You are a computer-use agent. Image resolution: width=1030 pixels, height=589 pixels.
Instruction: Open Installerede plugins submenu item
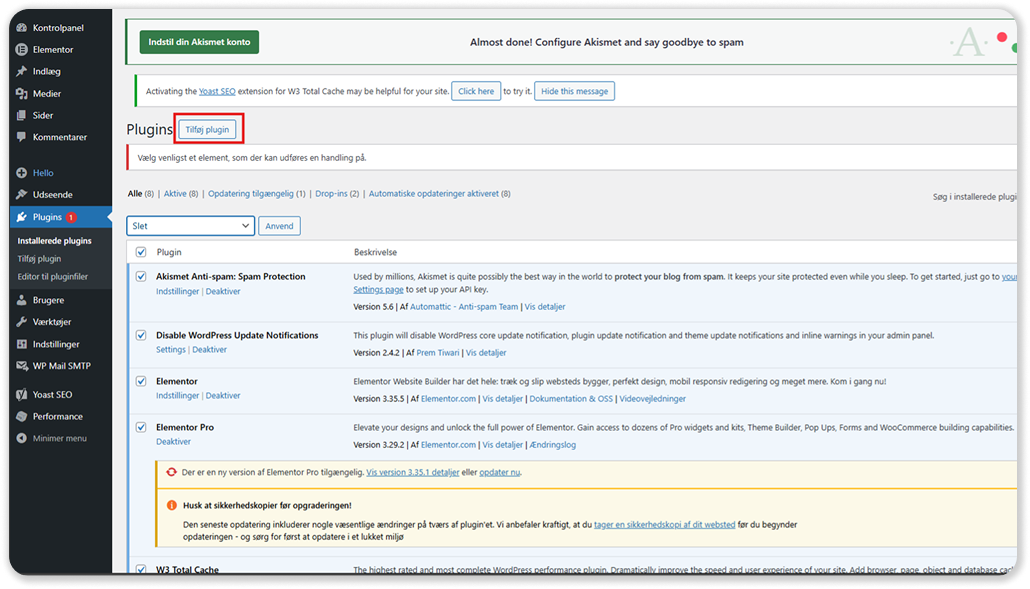click(x=55, y=241)
